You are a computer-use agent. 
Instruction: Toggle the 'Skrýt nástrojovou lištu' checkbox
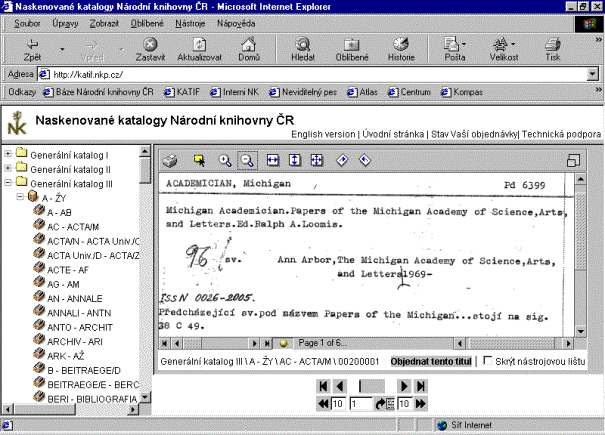pos(488,361)
